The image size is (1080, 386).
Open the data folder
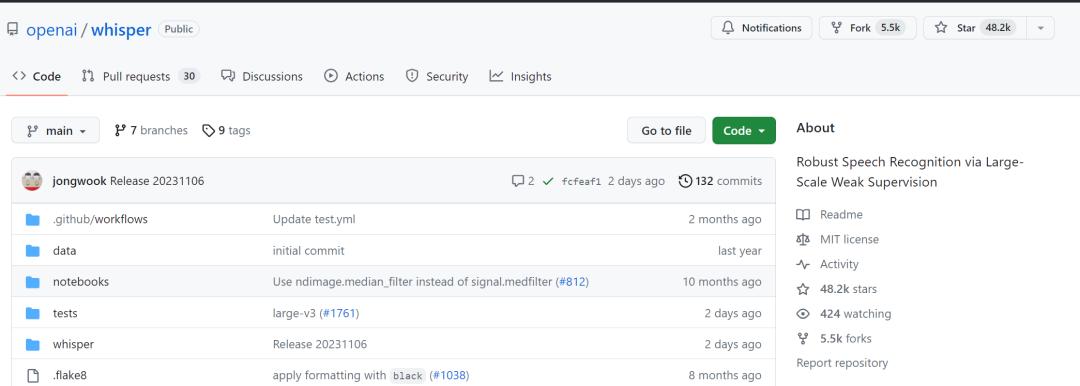[x=65, y=251]
